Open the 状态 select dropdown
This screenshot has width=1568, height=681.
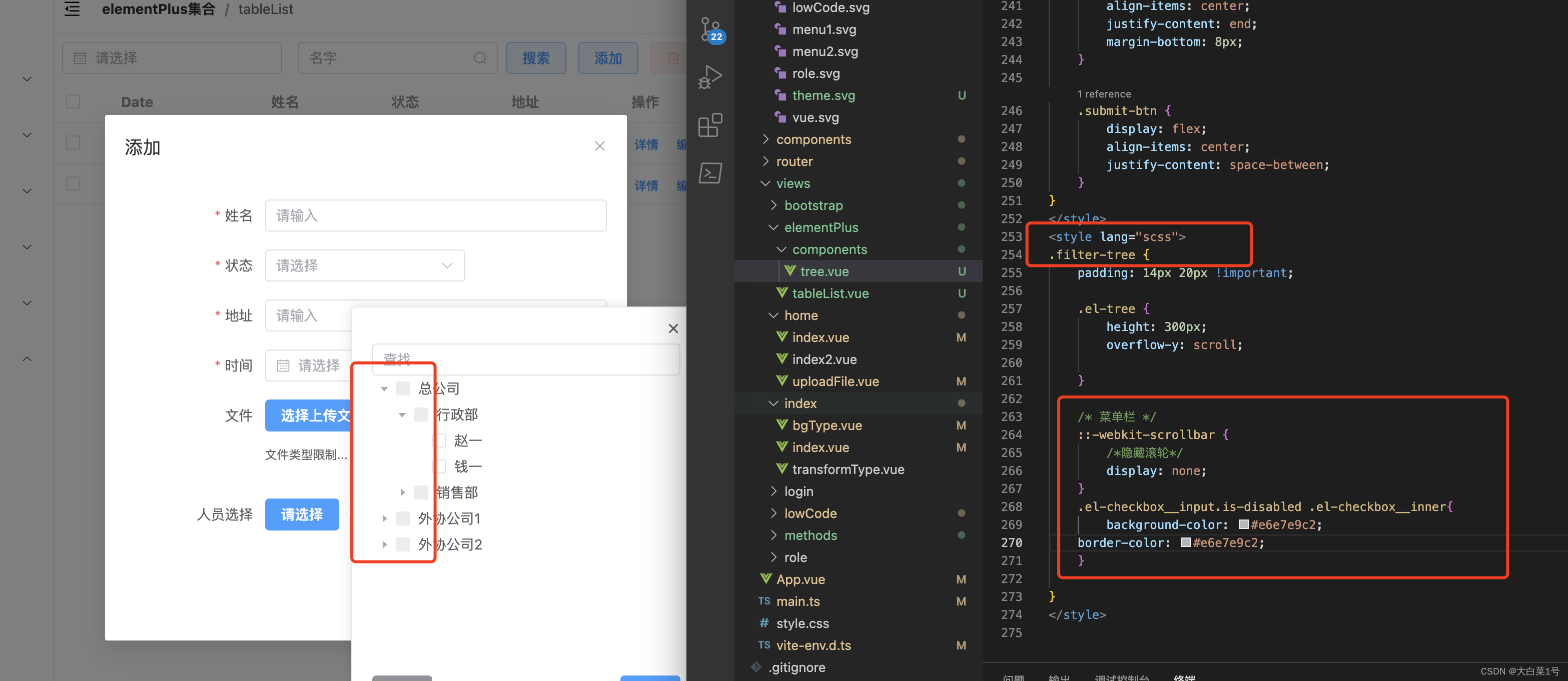click(365, 265)
